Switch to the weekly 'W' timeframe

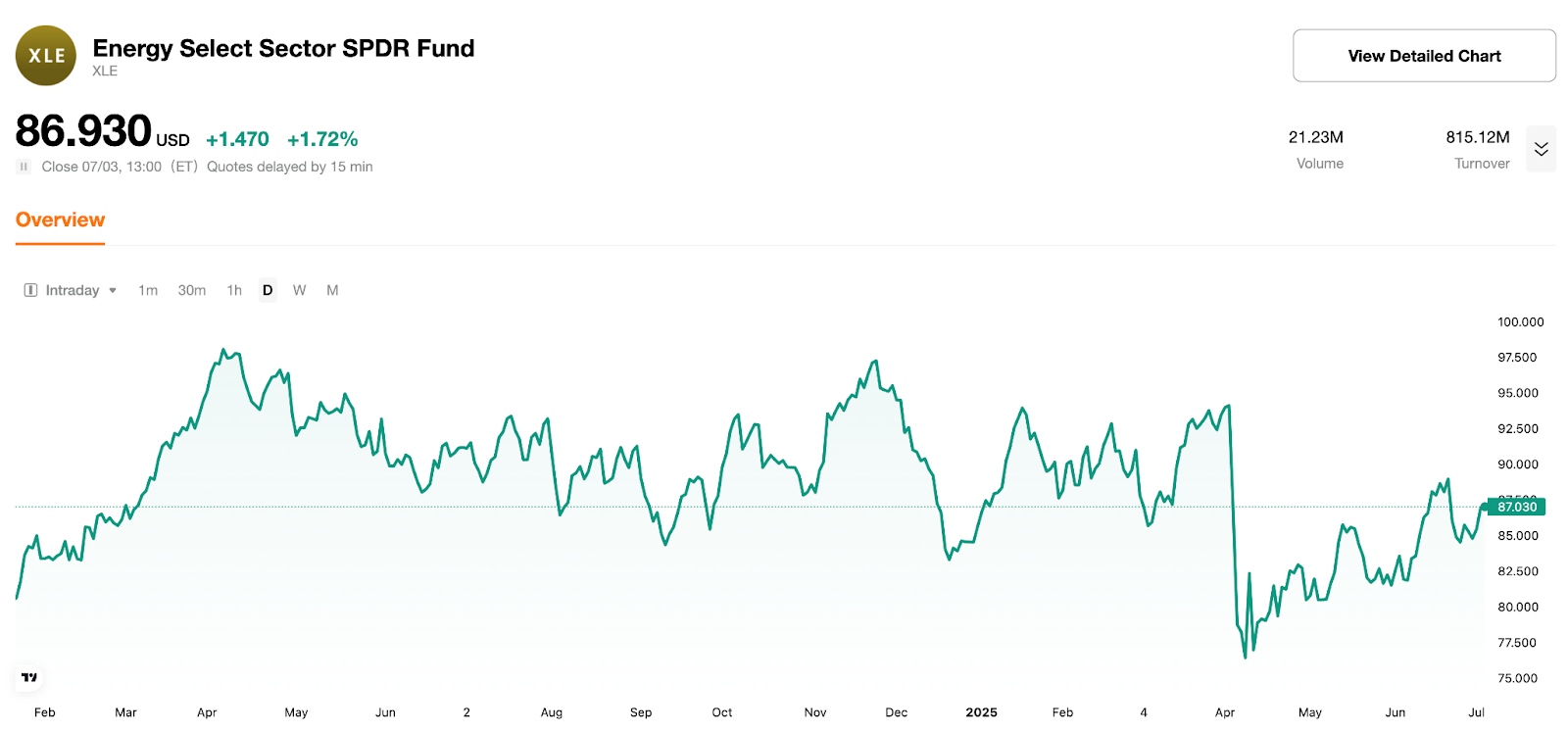(x=299, y=290)
